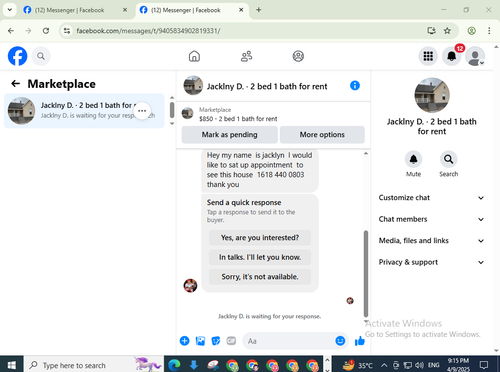Viewport: 500px width, 372px height.
Task: Show hidden system tray icons
Action: [x=384, y=365]
